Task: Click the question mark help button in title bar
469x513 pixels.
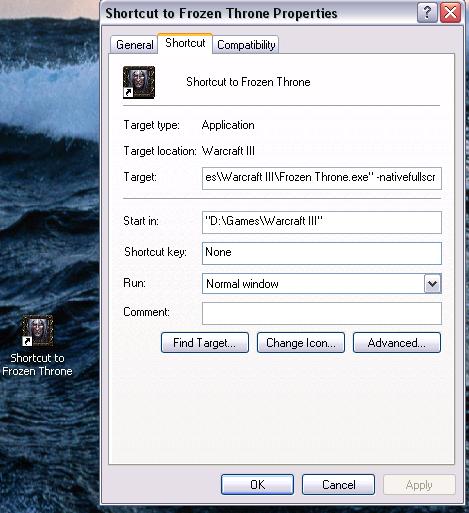Action: click(427, 13)
